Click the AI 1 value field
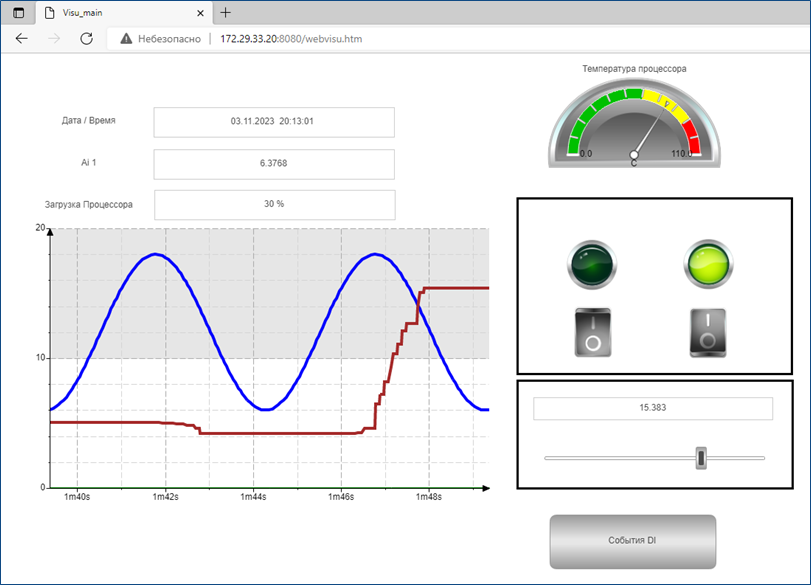811x585 pixels. click(x=273, y=163)
